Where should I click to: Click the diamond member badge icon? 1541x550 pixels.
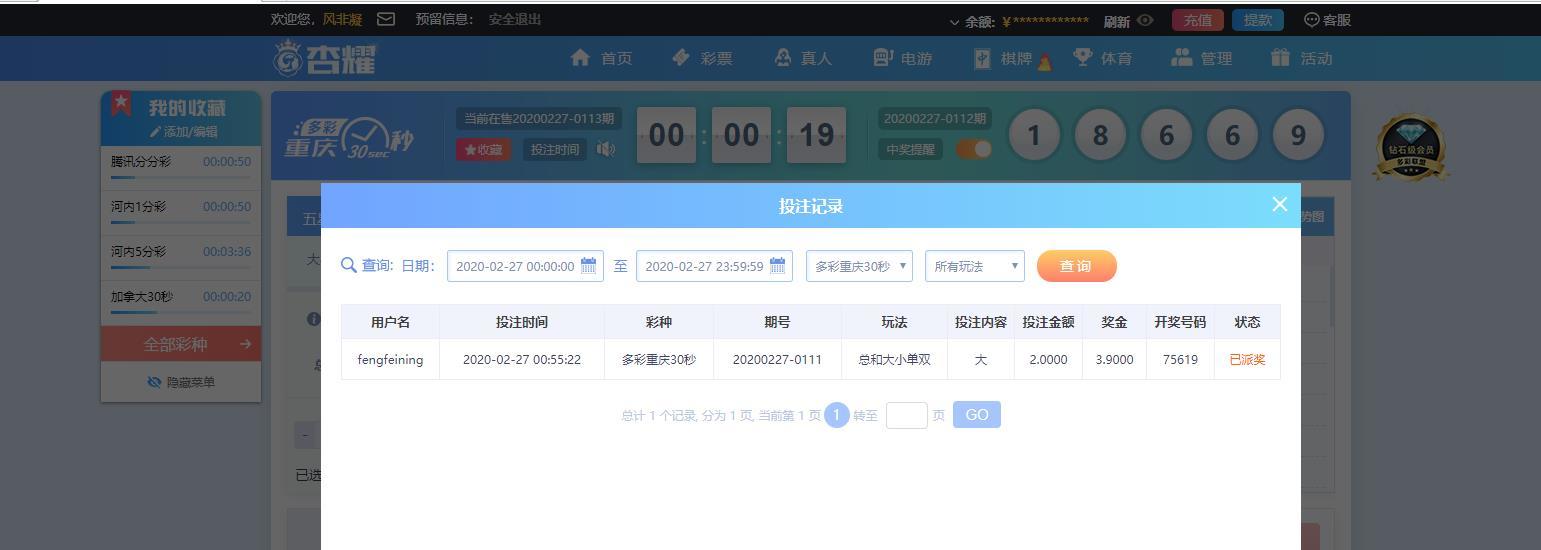(x=1410, y=148)
